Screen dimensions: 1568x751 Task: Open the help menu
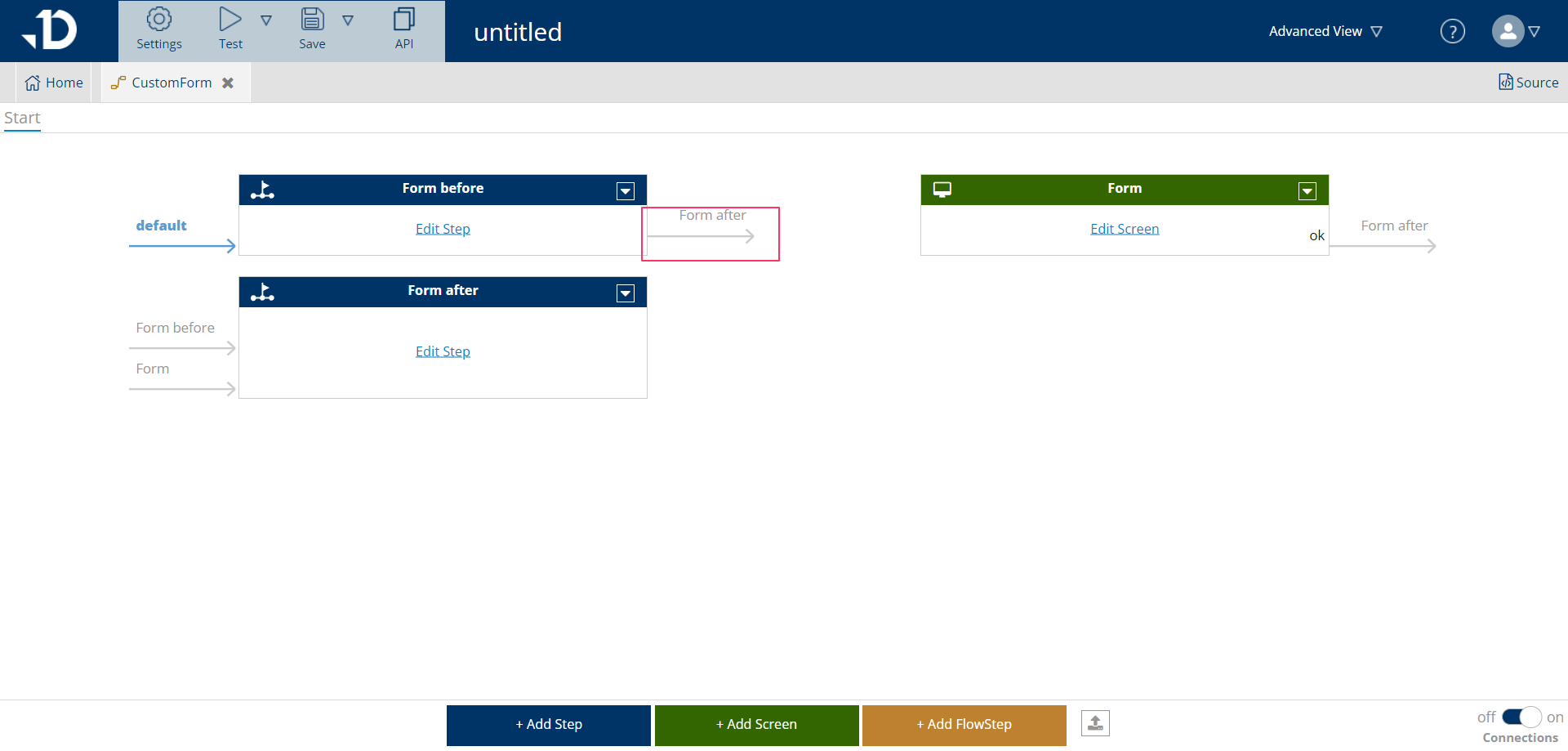(x=1453, y=31)
